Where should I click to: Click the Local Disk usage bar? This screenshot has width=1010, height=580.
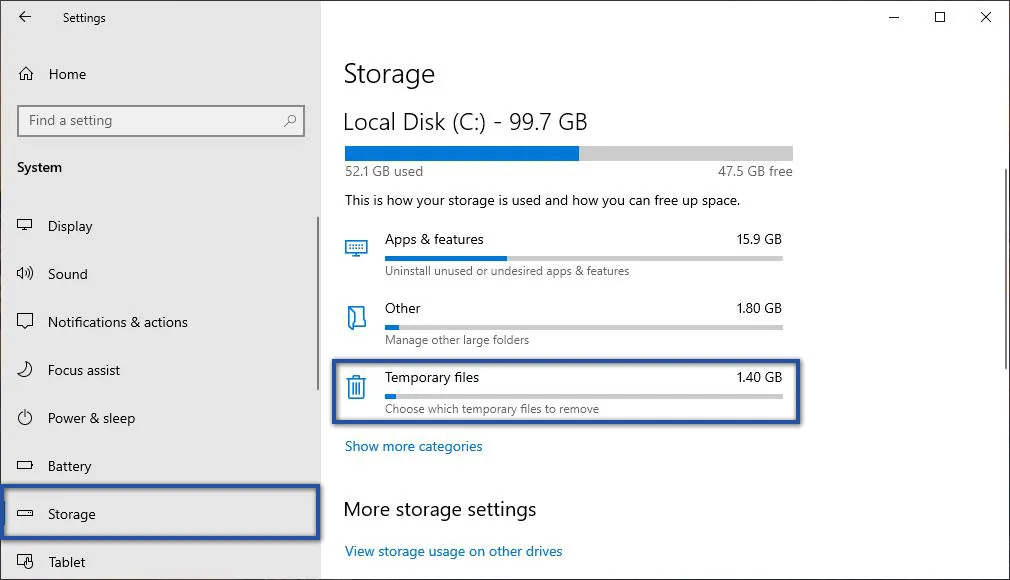click(568, 153)
